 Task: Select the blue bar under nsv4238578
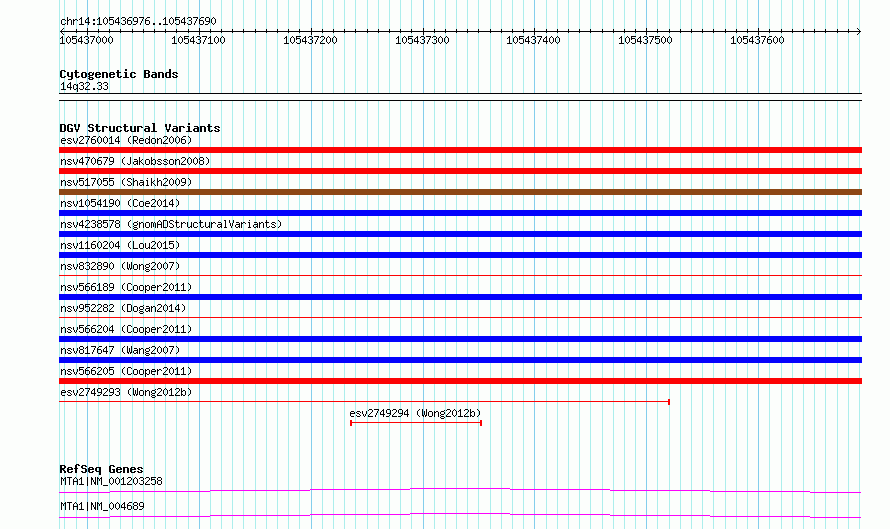coord(460,234)
